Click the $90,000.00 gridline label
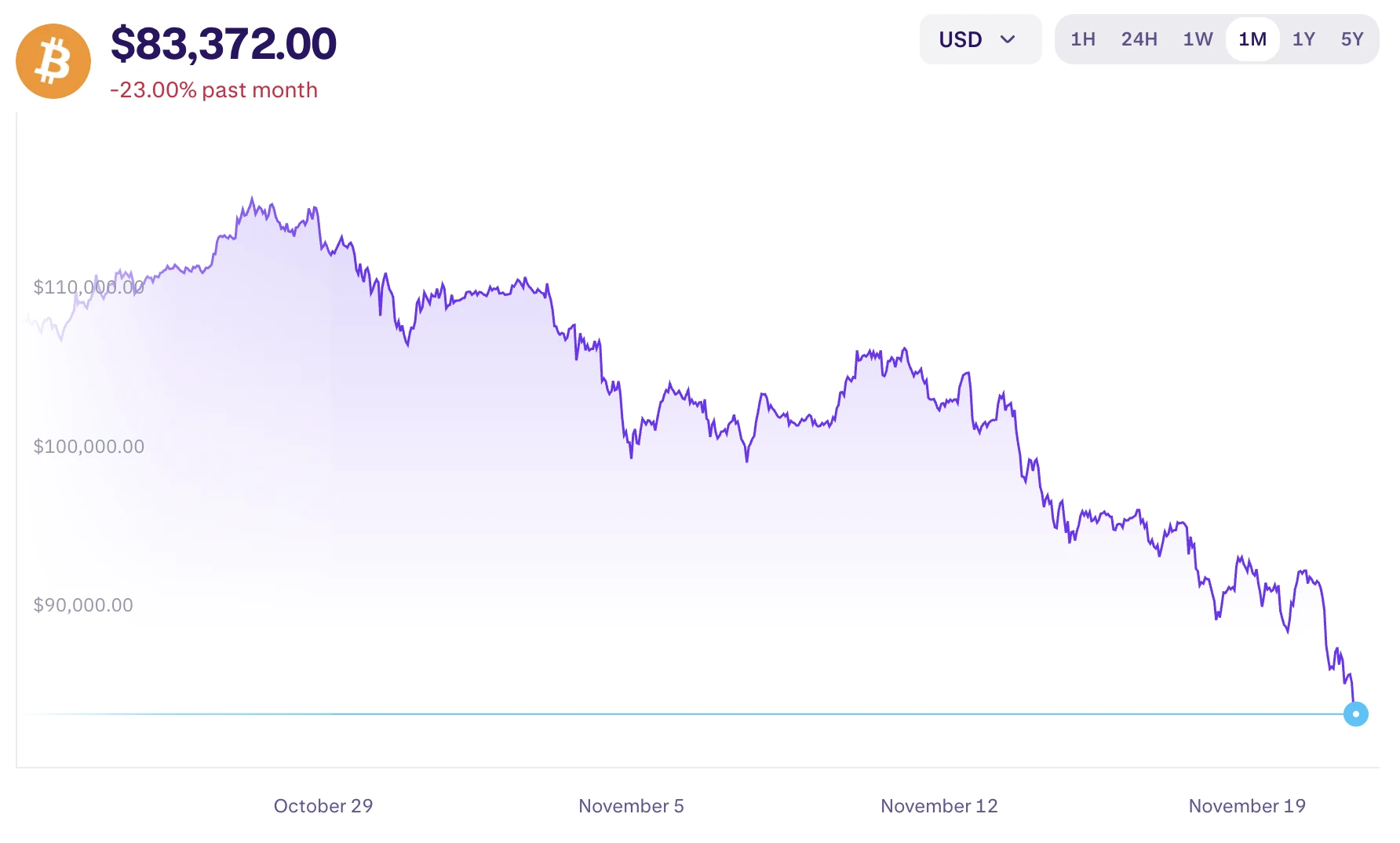The width and height of the screenshot is (1400, 843). click(83, 605)
